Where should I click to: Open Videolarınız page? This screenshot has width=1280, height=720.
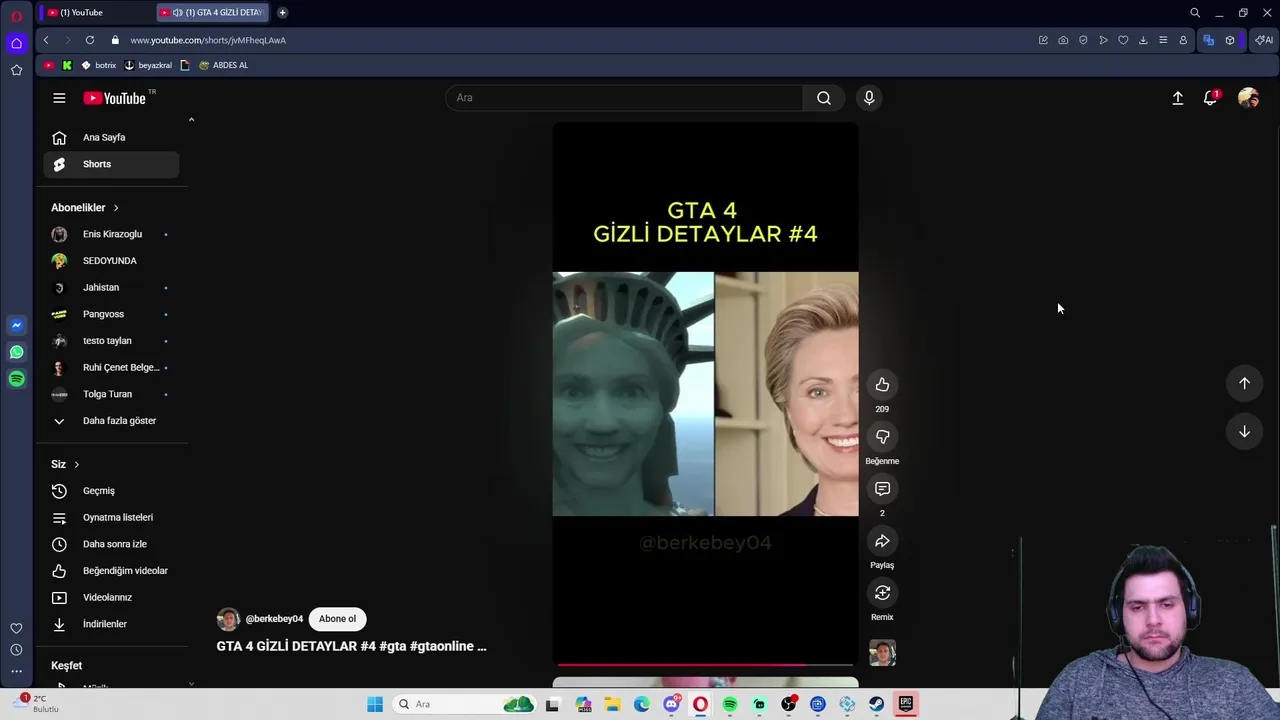click(x=111, y=598)
